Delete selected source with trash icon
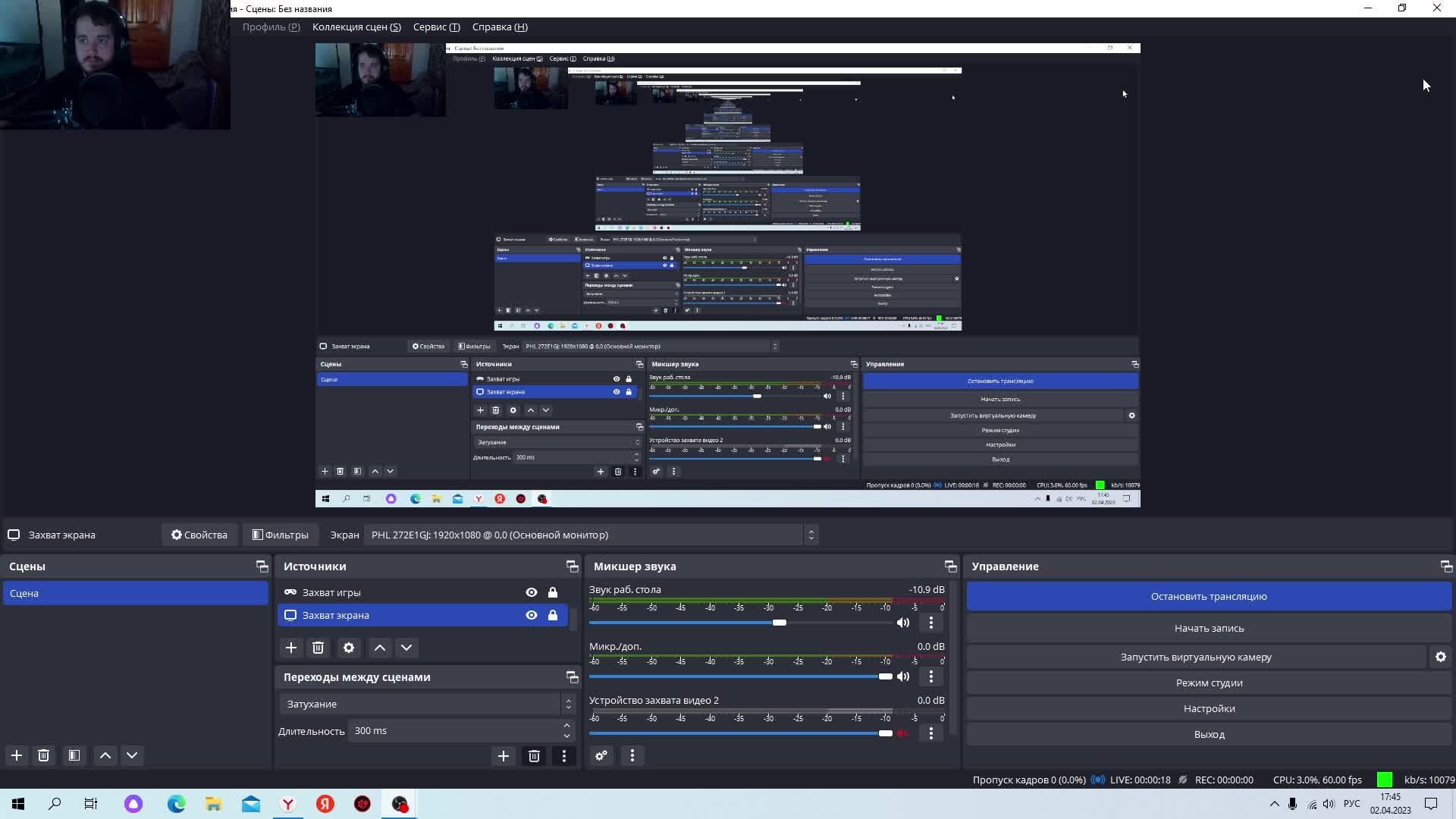1456x819 pixels. pos(318,648)
